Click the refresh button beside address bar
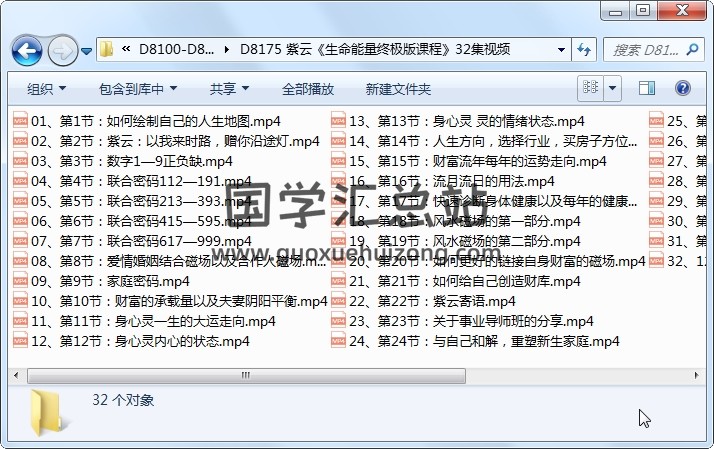This screenshot has height=449, width=714. [586, 49]
